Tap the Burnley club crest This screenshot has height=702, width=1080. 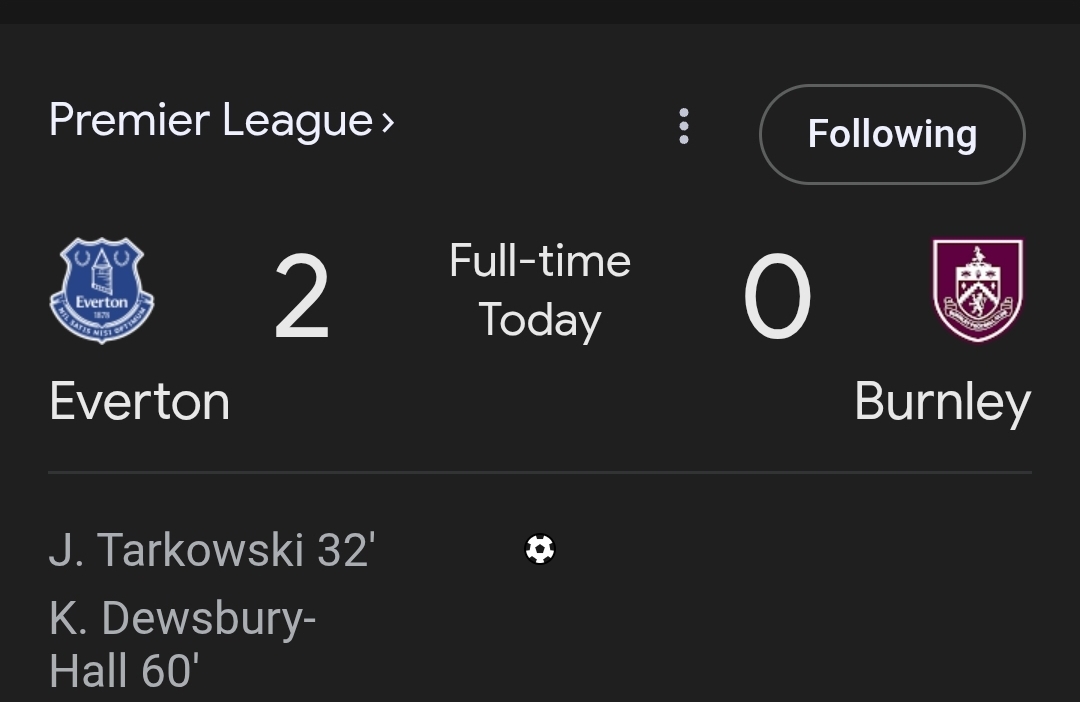point(977,290)
